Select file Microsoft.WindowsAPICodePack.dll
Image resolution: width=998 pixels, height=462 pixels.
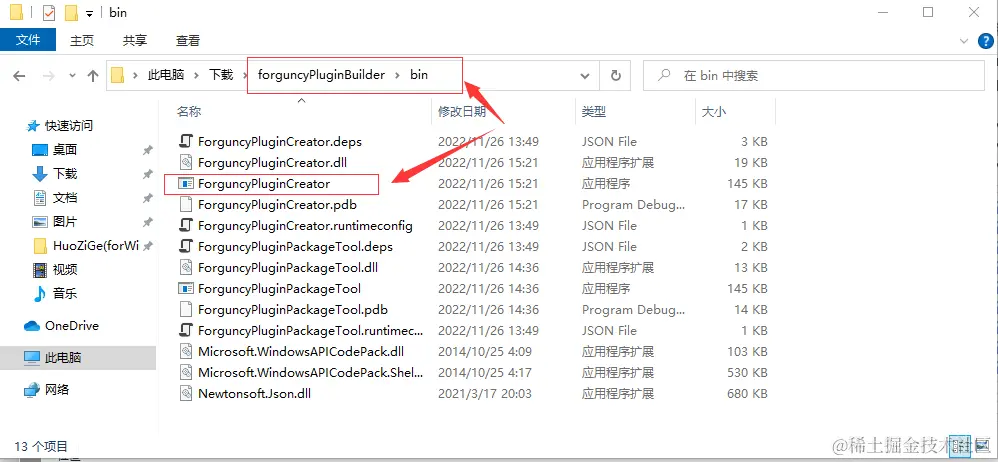(x=301, y=351)
